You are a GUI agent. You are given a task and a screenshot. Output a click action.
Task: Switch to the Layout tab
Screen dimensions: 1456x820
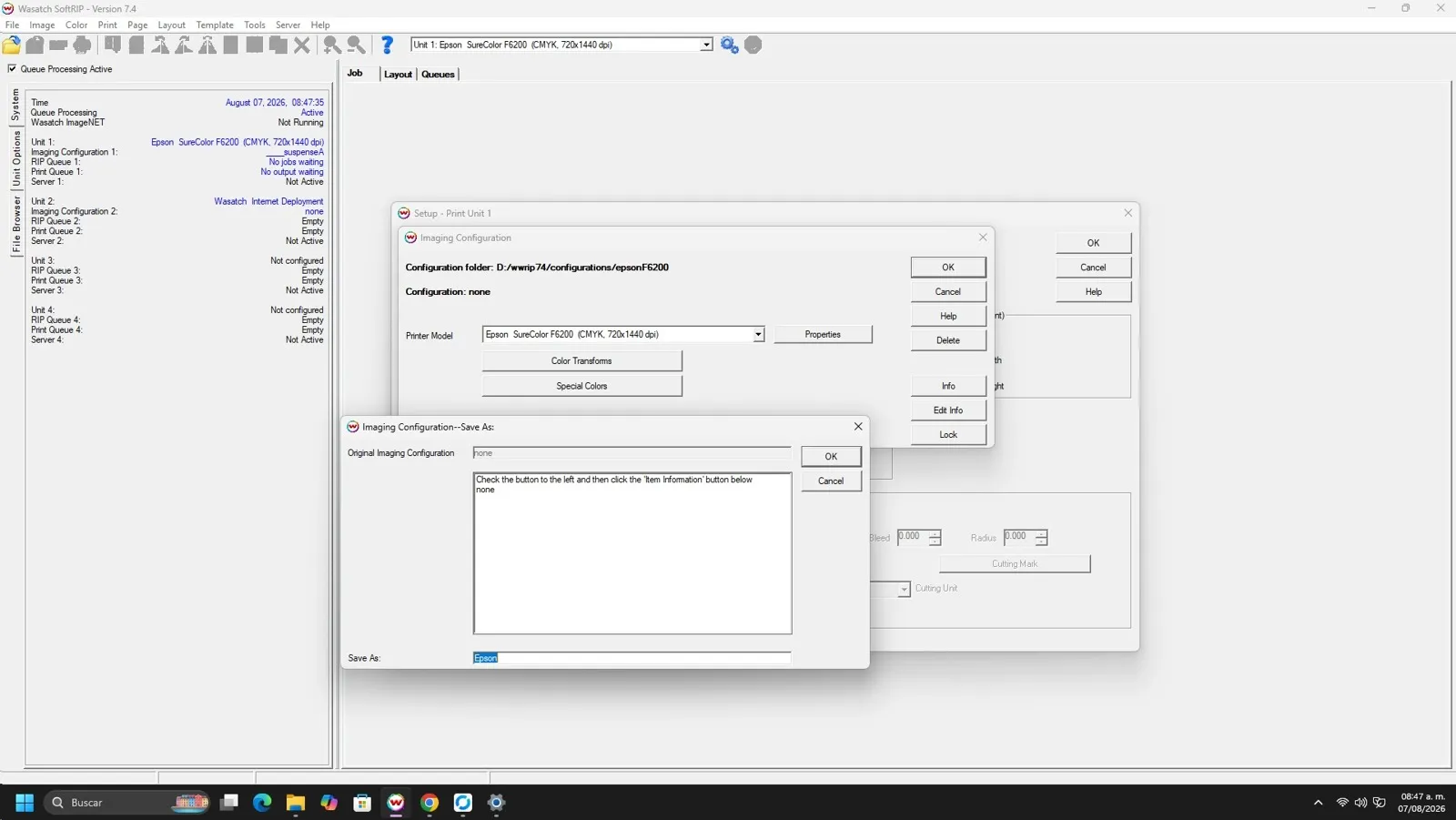click(x=398, y=74)
